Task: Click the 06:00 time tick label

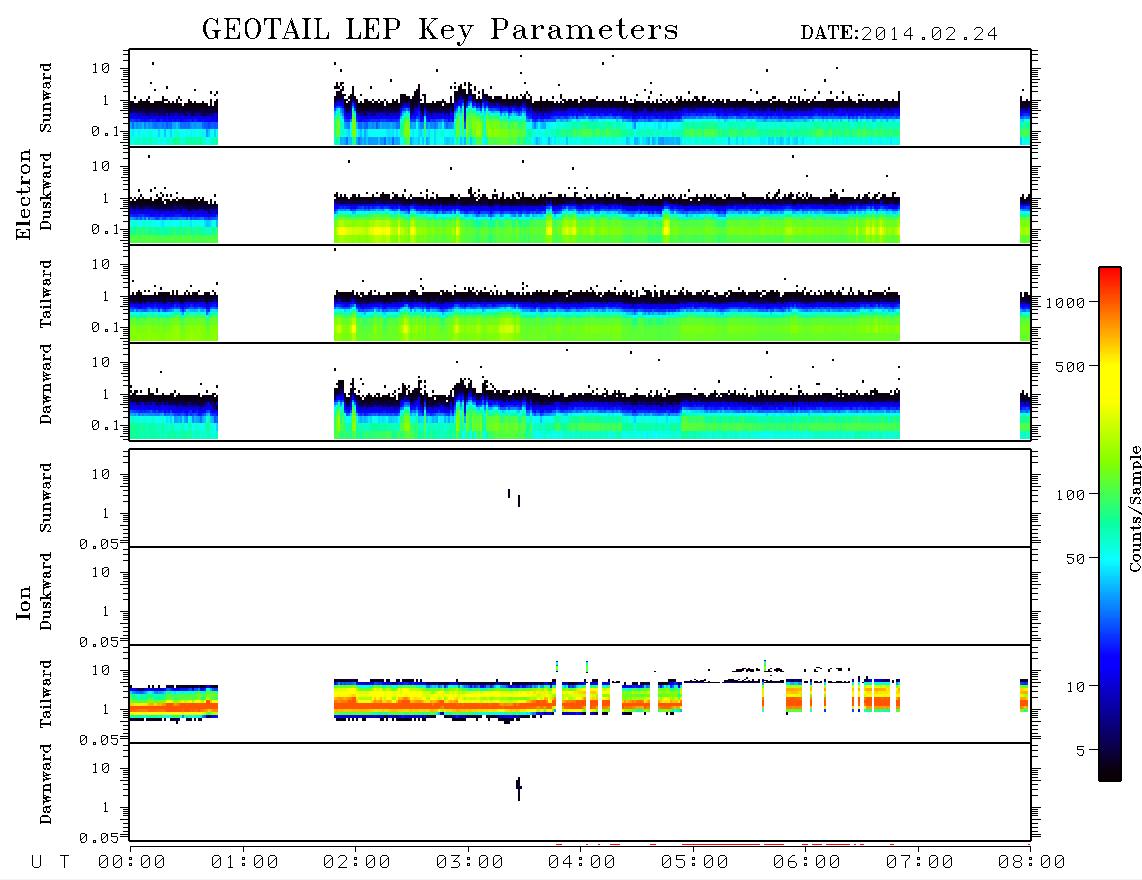Action: click(807, 862)
